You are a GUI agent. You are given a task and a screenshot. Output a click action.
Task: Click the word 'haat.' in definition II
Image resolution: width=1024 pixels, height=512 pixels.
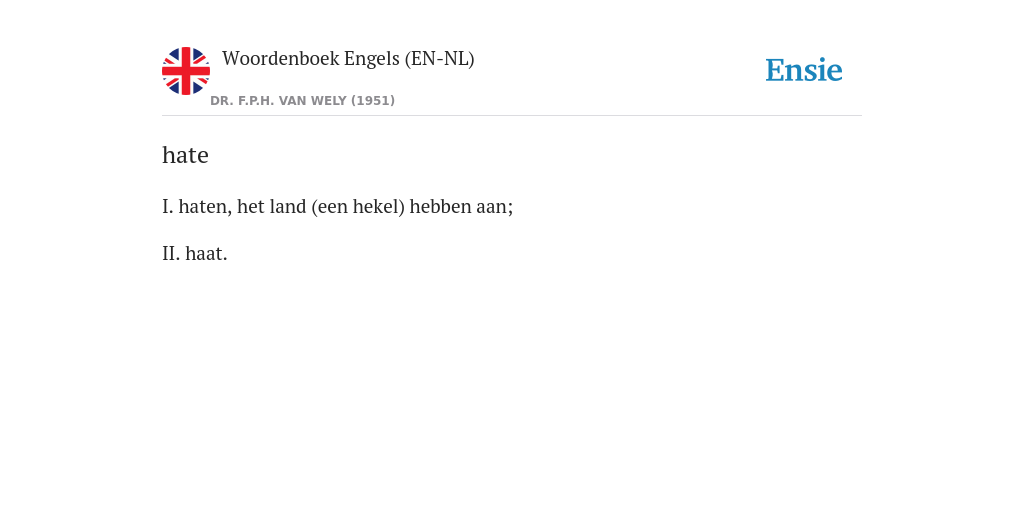pyautogui.click(x=206, y=253)
